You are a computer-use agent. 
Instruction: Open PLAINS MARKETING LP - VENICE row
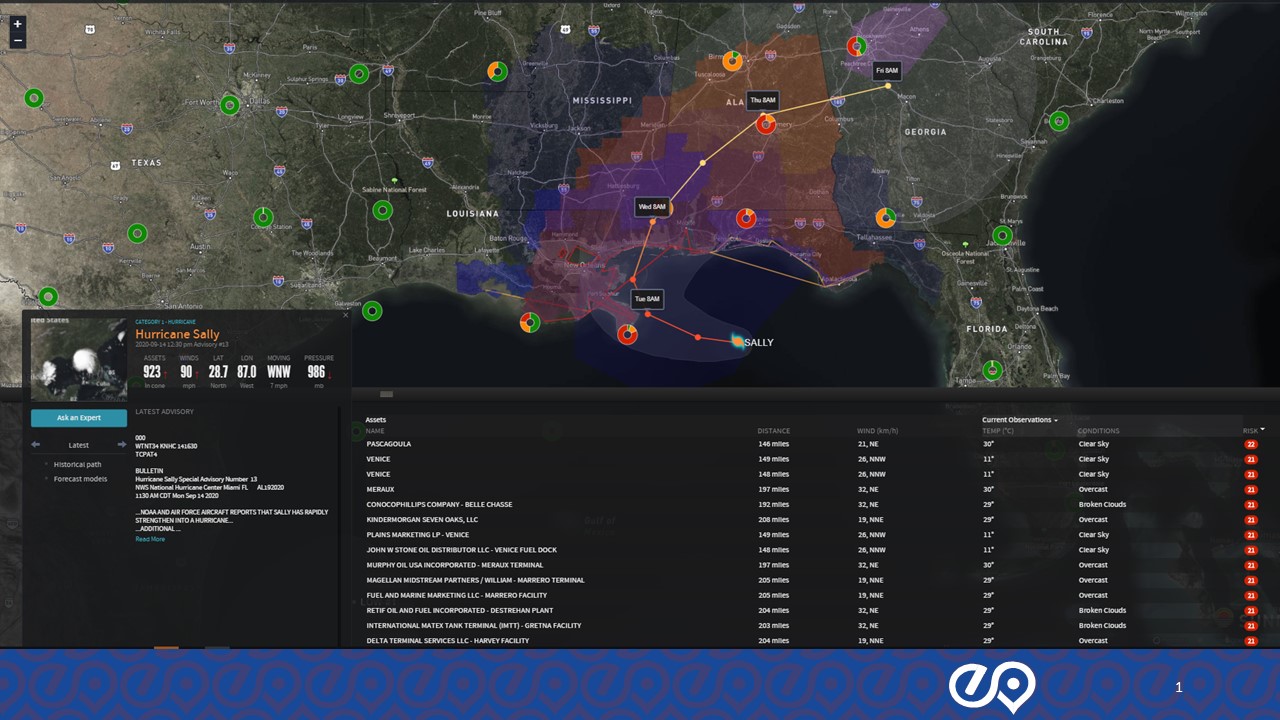click(x=811, y=535)
